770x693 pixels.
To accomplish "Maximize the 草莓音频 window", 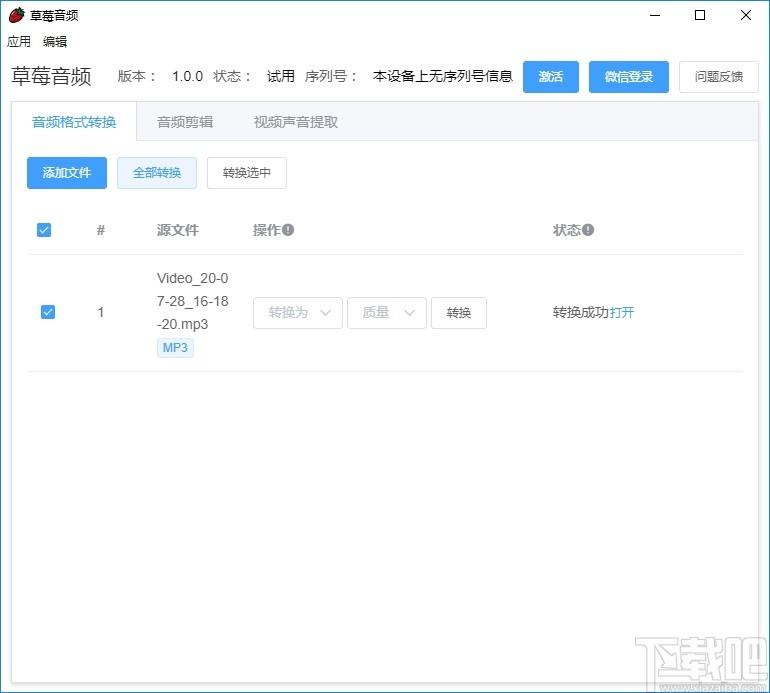I will pos(700,15).
